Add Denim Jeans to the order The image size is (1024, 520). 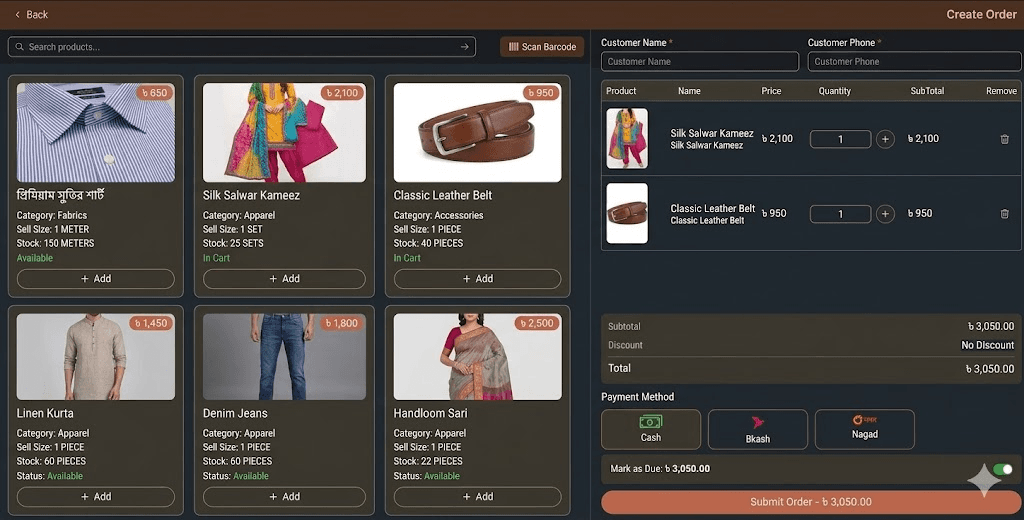pos(284,496)
